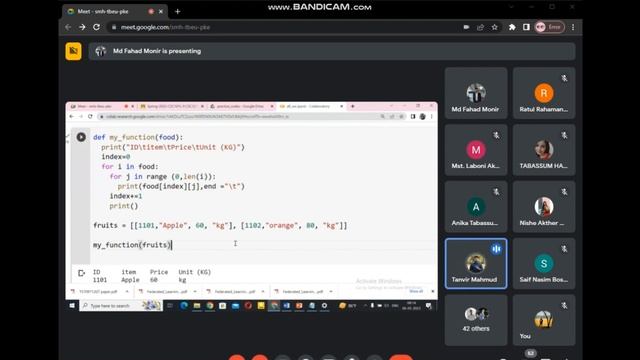Select the first Meet tab in the shared browser

tap(102, 107)
